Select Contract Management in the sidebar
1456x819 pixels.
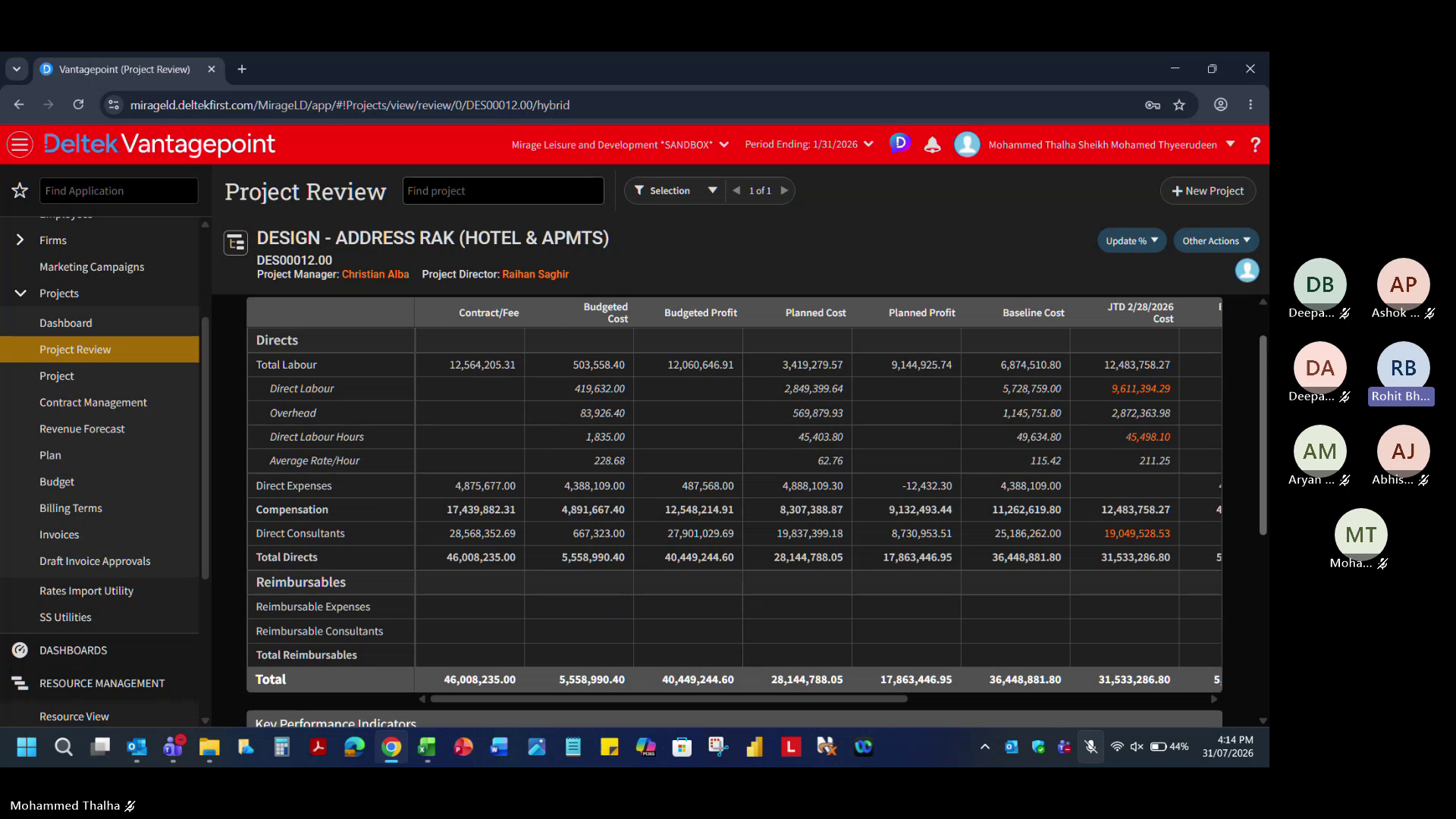click(x=93, y=402)
